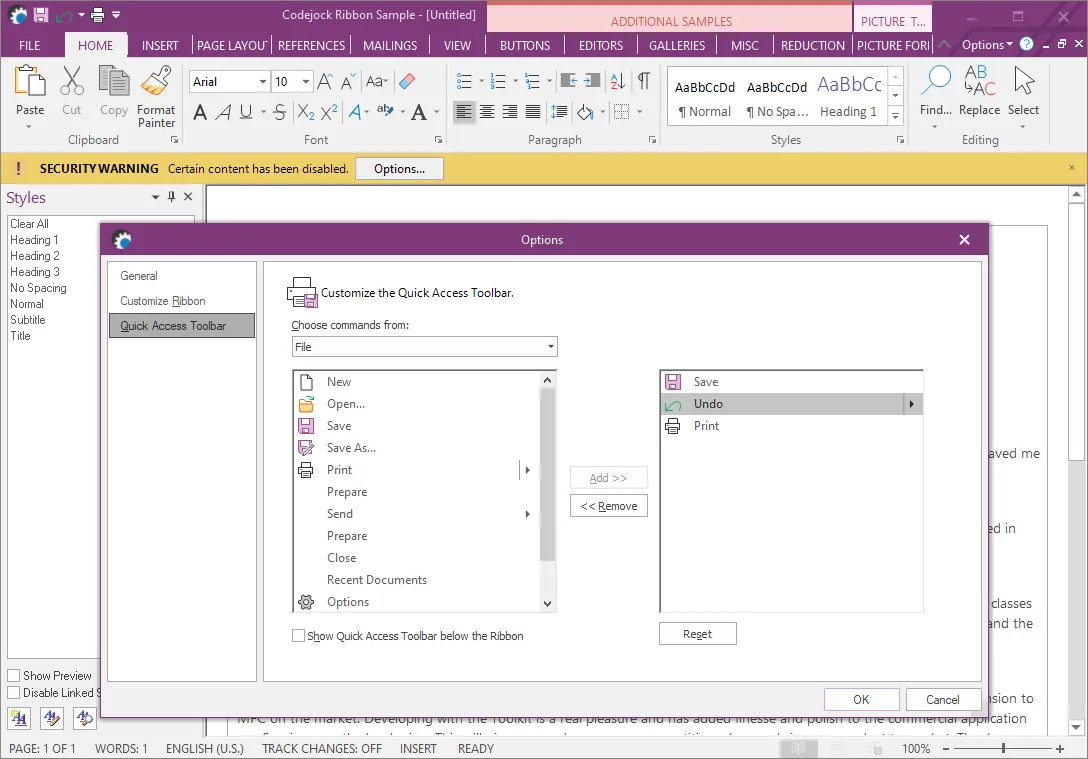Switch to the INSERT ribbon tab
The width and height of the screenshot is (1088, 759).
[x=160, y=45]
